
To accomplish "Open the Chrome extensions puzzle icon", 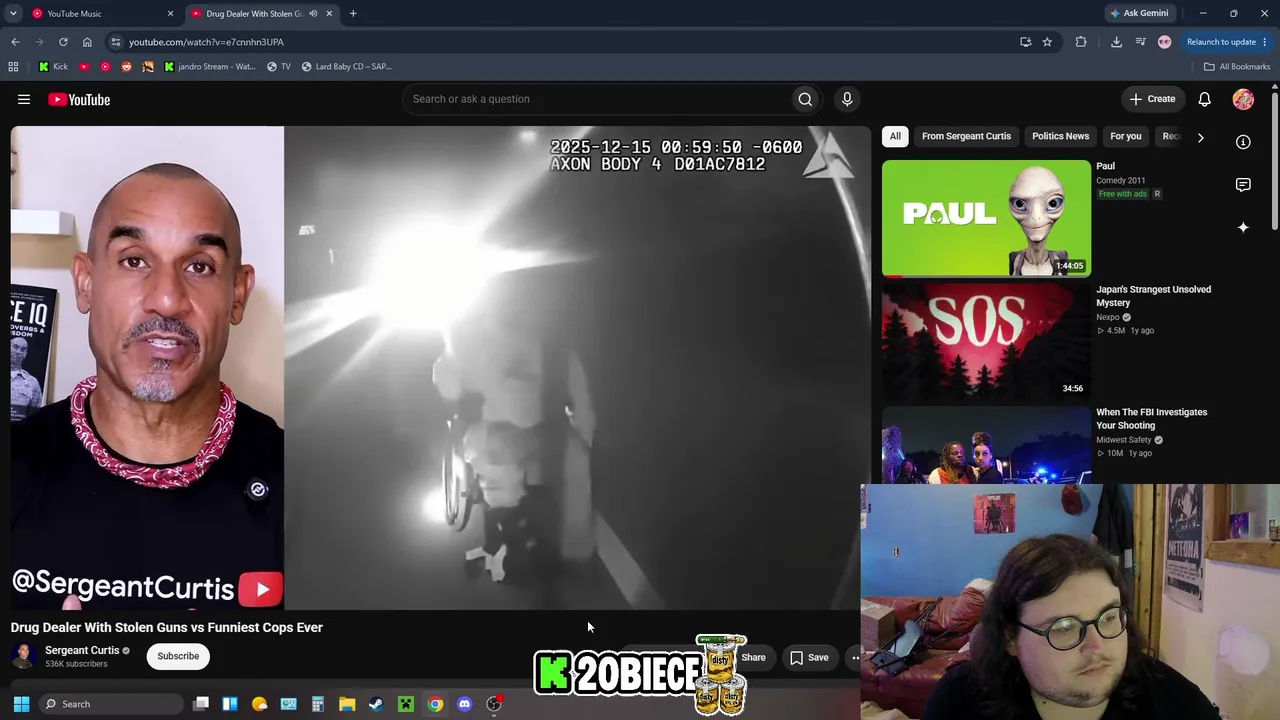I will click(x=1081, y=42).
